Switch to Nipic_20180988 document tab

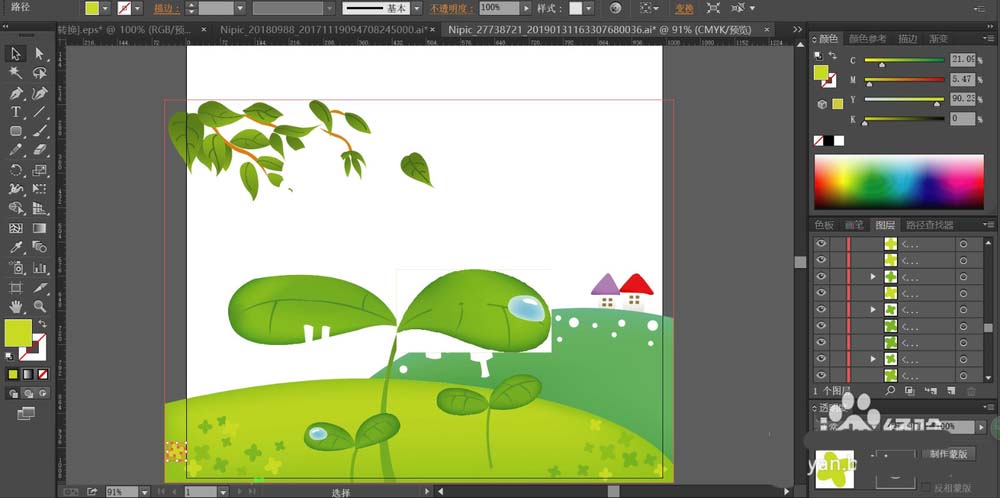coord(324,29)
